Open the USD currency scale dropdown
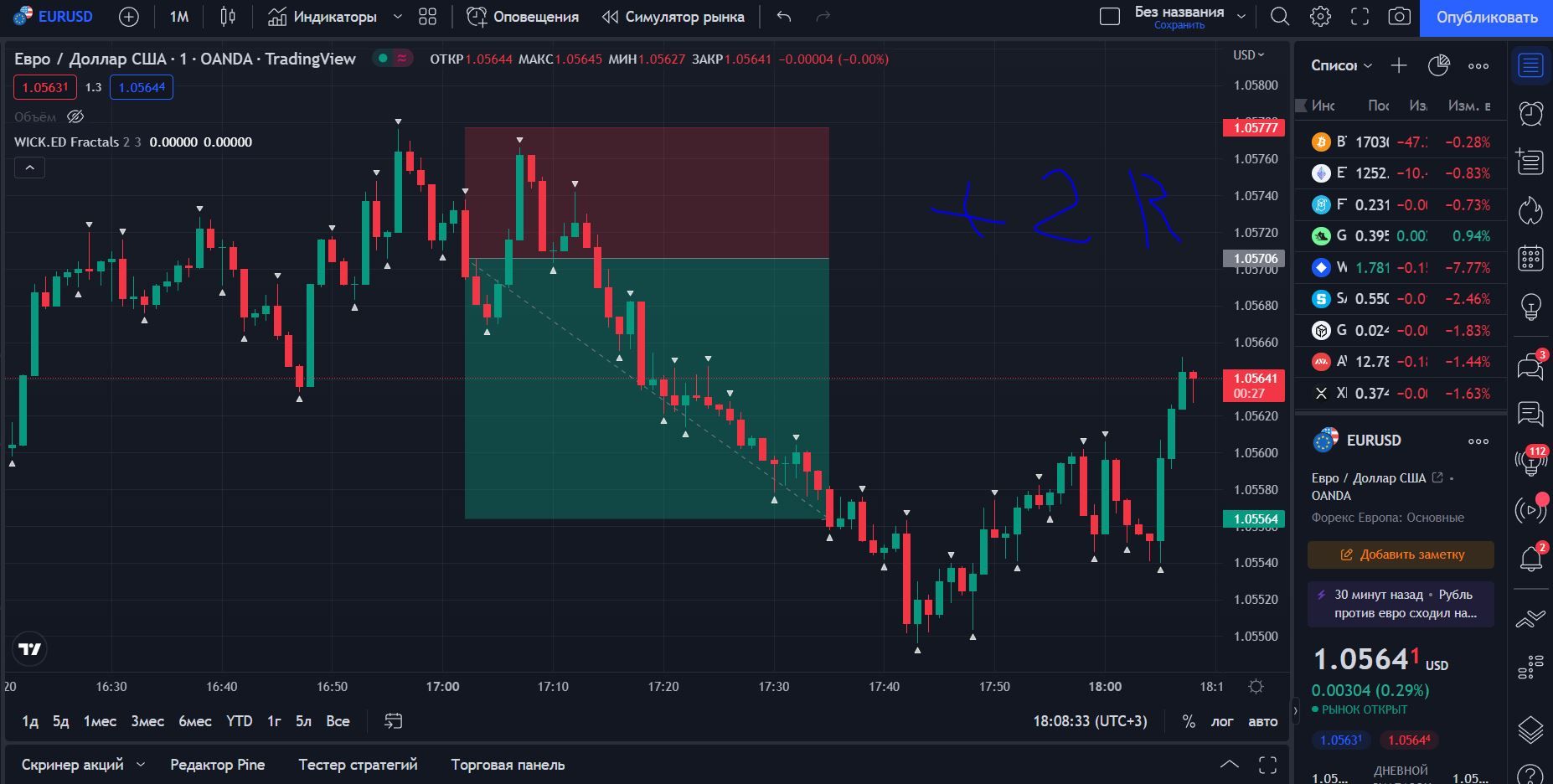 1248,54
